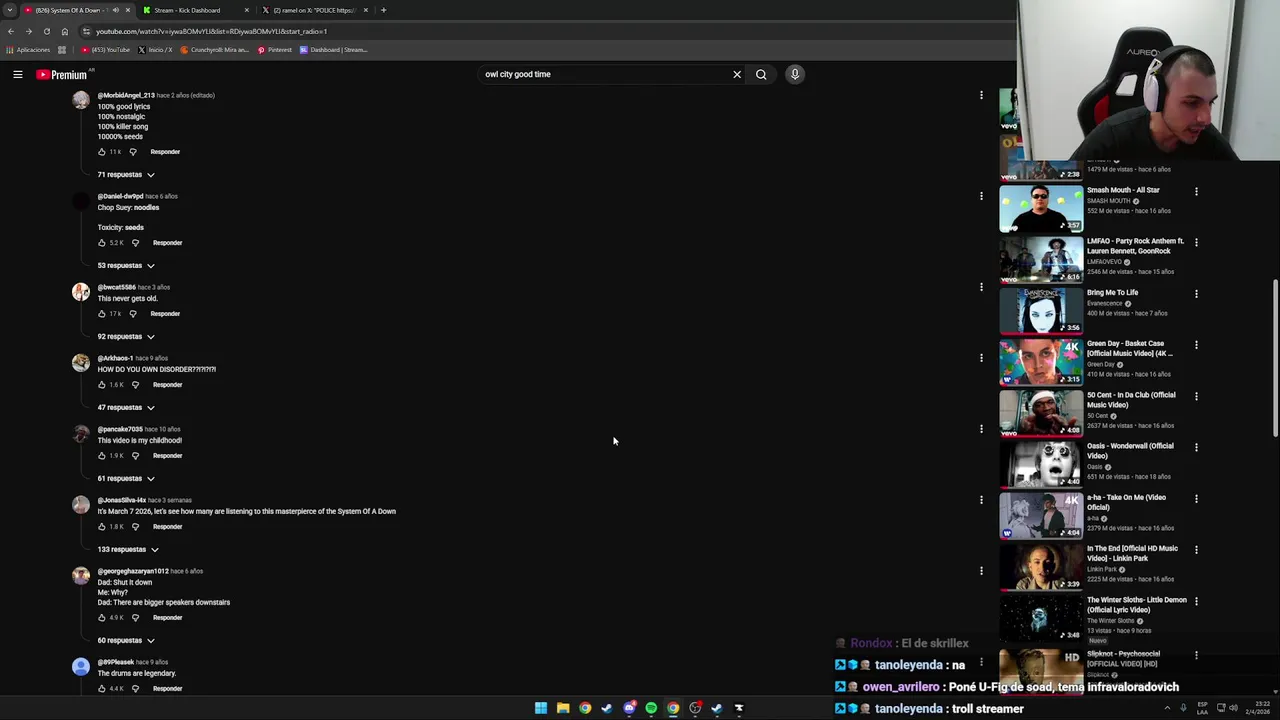Reply to 'The drums are legendary' comment
This screenshot has width=1280, height=720.
tap(167, 689)
